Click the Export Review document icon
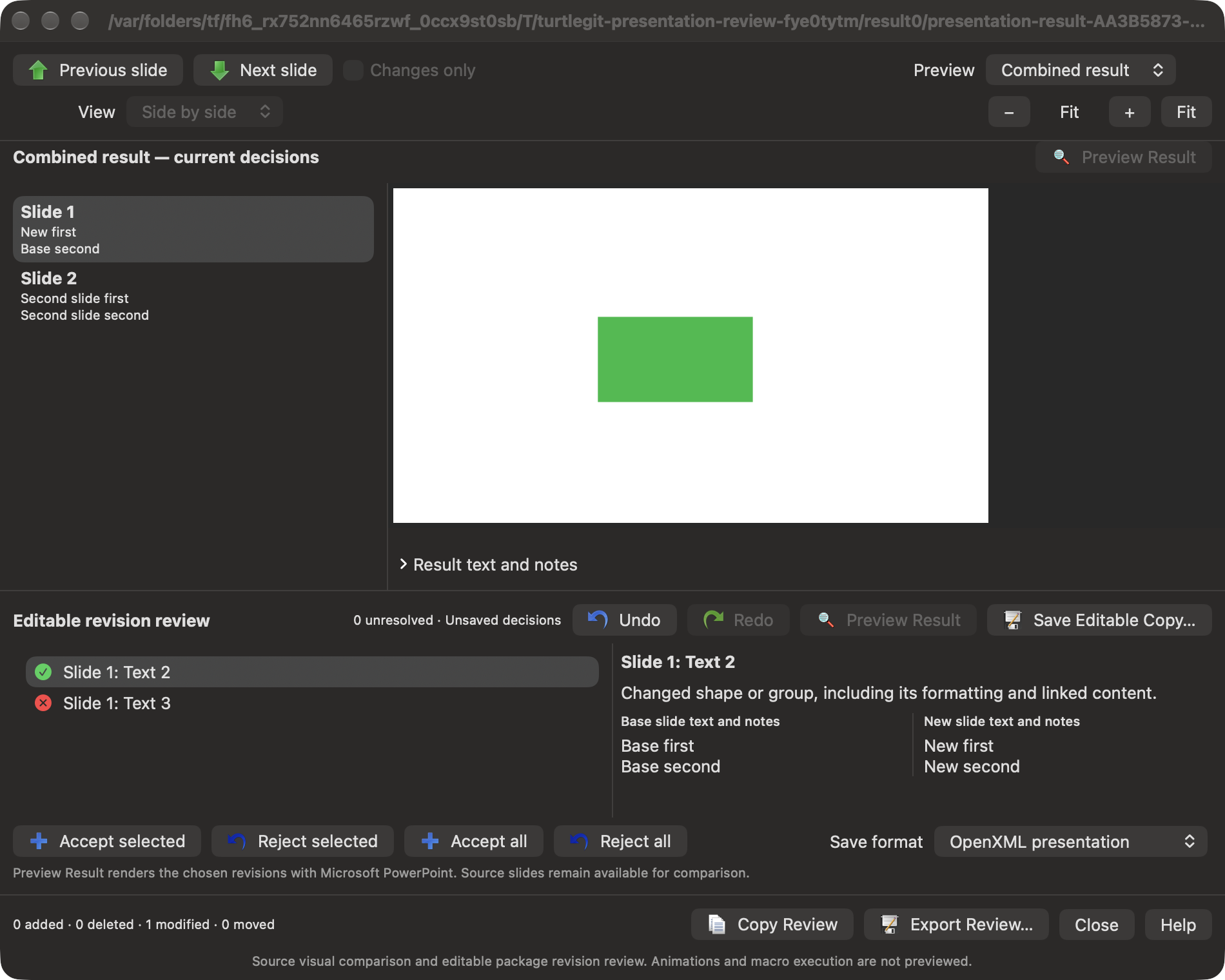This screenshot has width=1225, height=980. tap(890, 924)
